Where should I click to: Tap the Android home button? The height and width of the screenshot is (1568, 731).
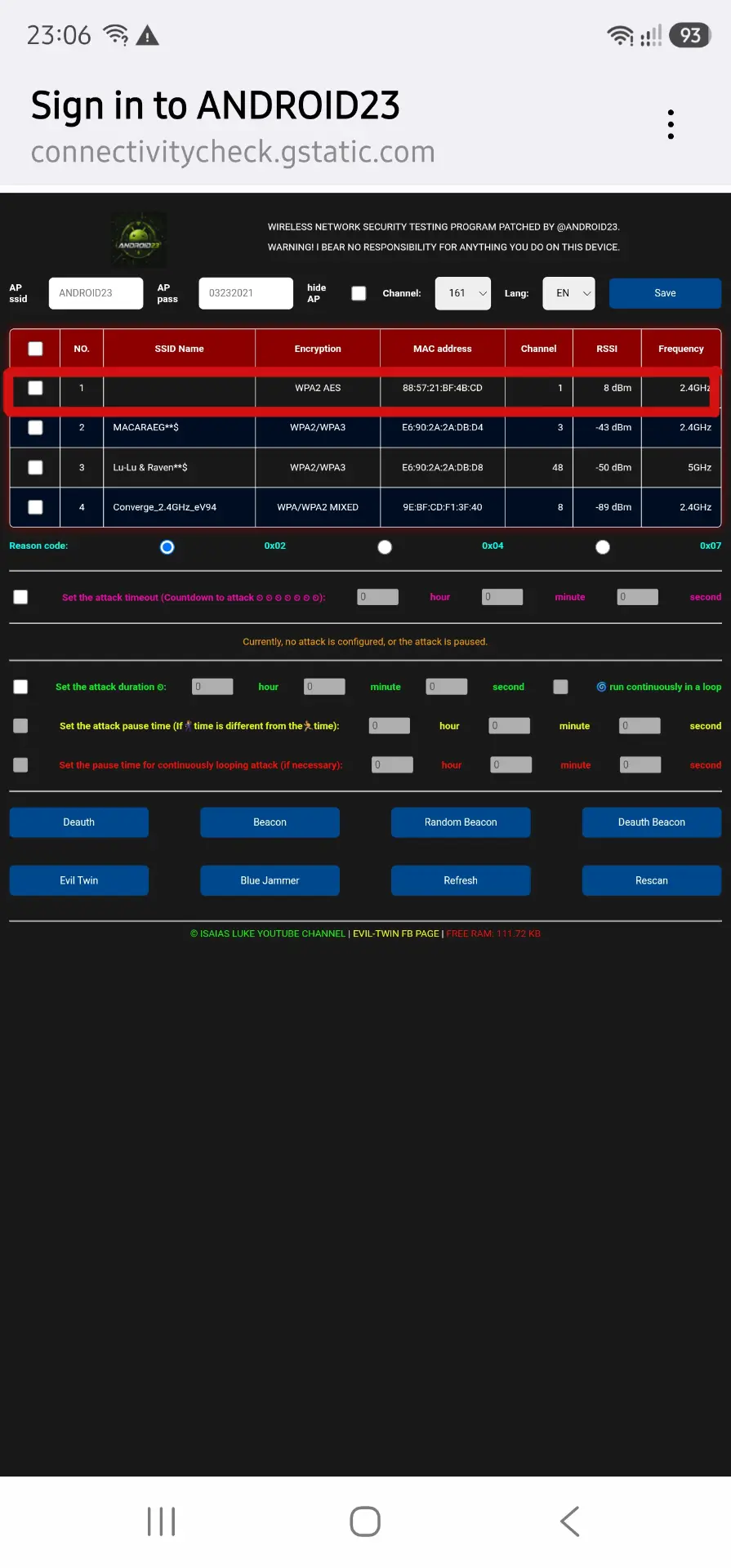365,1521
